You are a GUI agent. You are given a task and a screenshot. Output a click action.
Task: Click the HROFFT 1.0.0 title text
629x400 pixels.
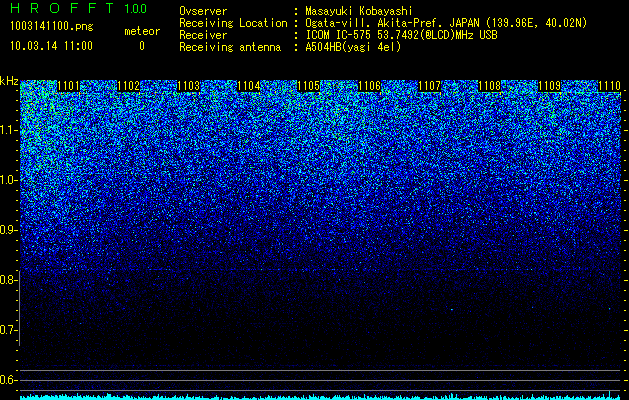[79, 8]
